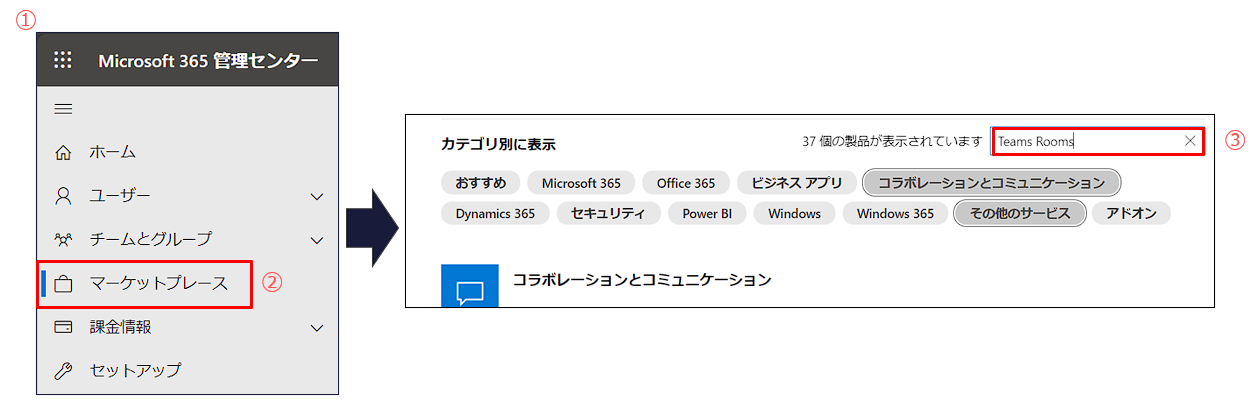The image size is (1258, 403).
Task: Select the Microsoft 365 category pill
Action: click(x=581, y=183)
